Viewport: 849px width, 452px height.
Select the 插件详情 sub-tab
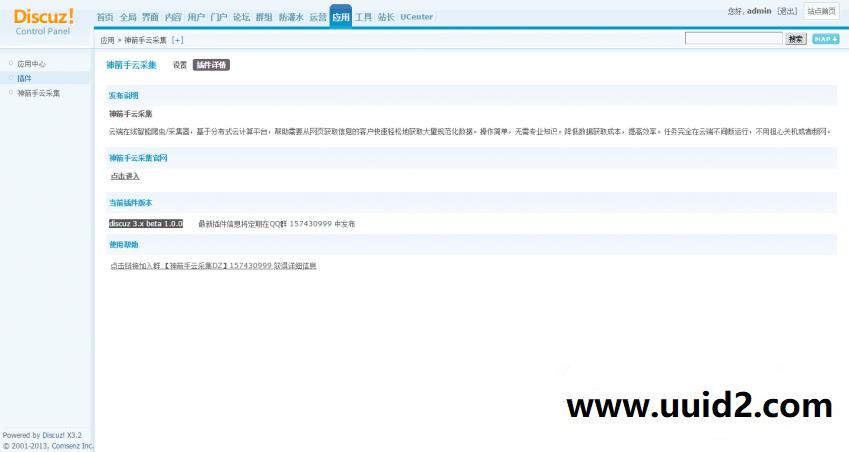pyautogui.click(x=211, y=65)
